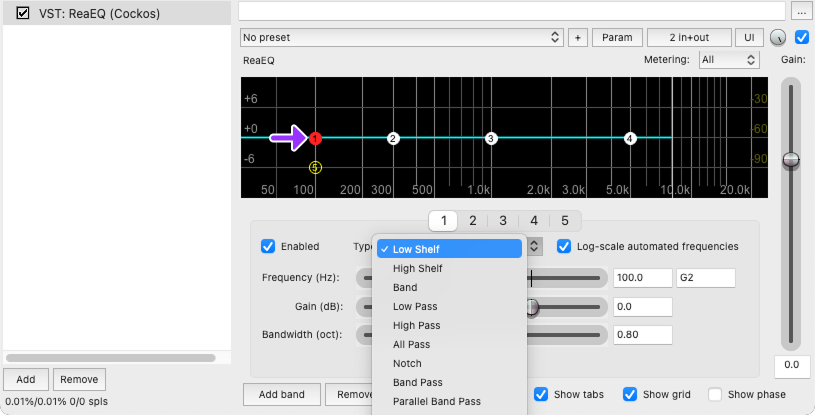Click the Param button
Viewport: 815px width, 415px height.
click(617, 37)
